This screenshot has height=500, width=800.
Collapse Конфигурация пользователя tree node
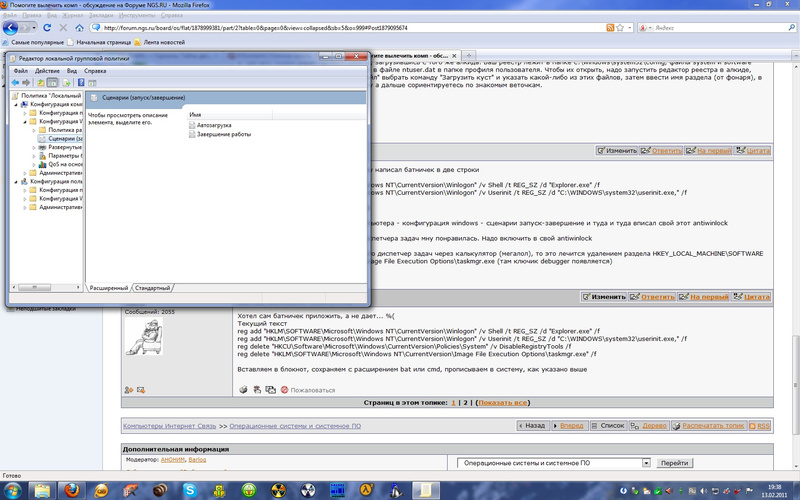click(x=16, y=182)
